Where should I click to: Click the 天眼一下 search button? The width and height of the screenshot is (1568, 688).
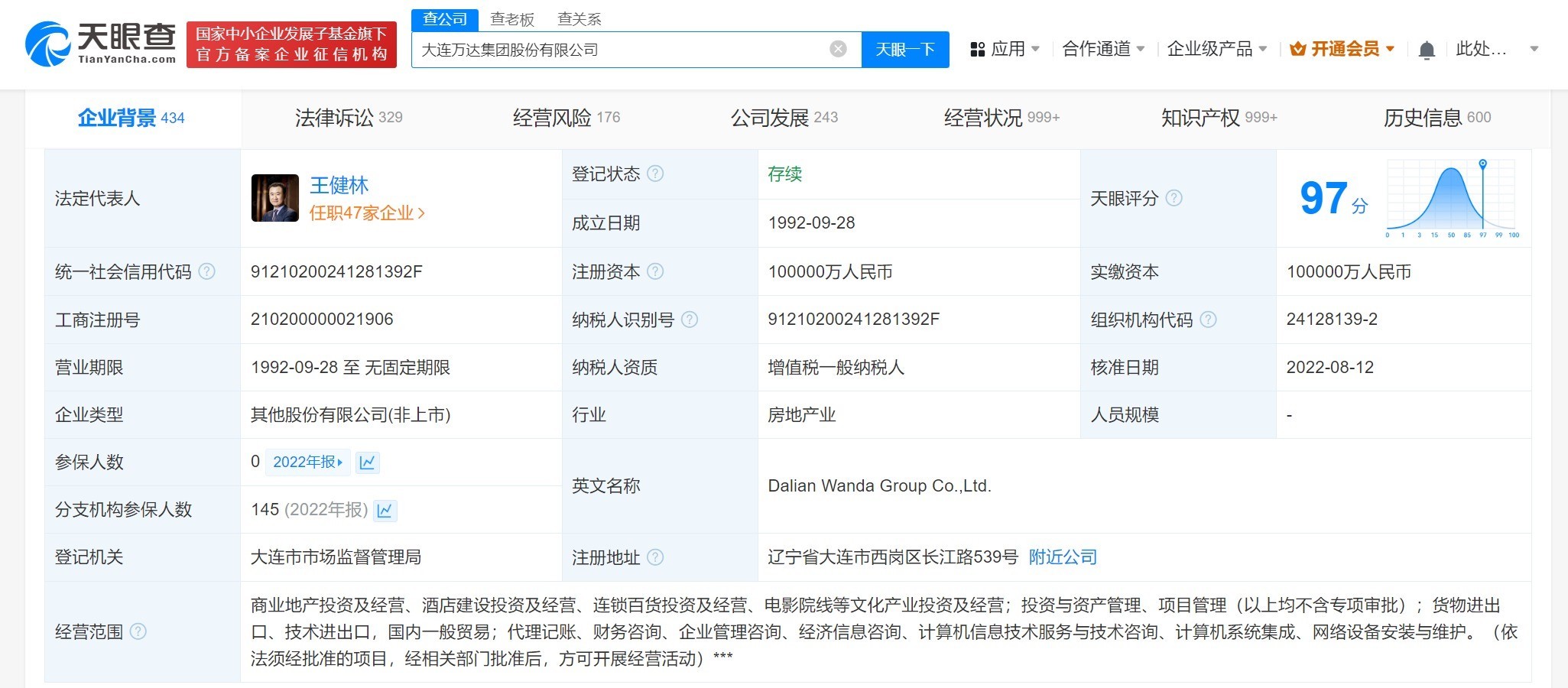point(905,50)
